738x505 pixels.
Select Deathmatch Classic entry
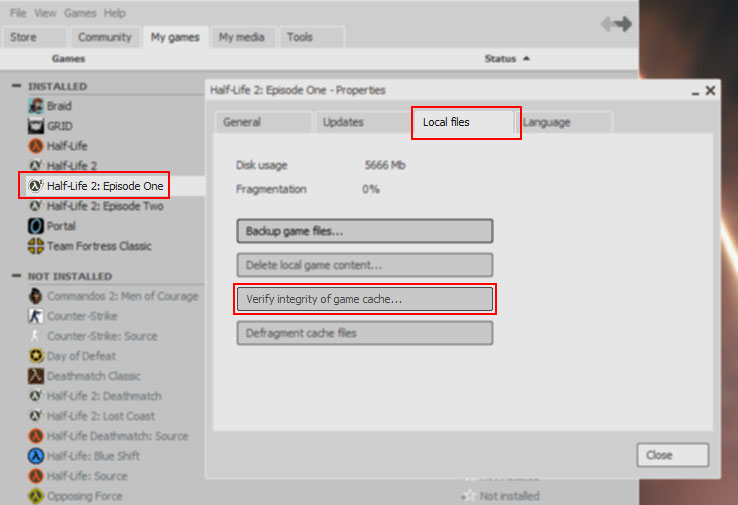click(x=94, y=376)
